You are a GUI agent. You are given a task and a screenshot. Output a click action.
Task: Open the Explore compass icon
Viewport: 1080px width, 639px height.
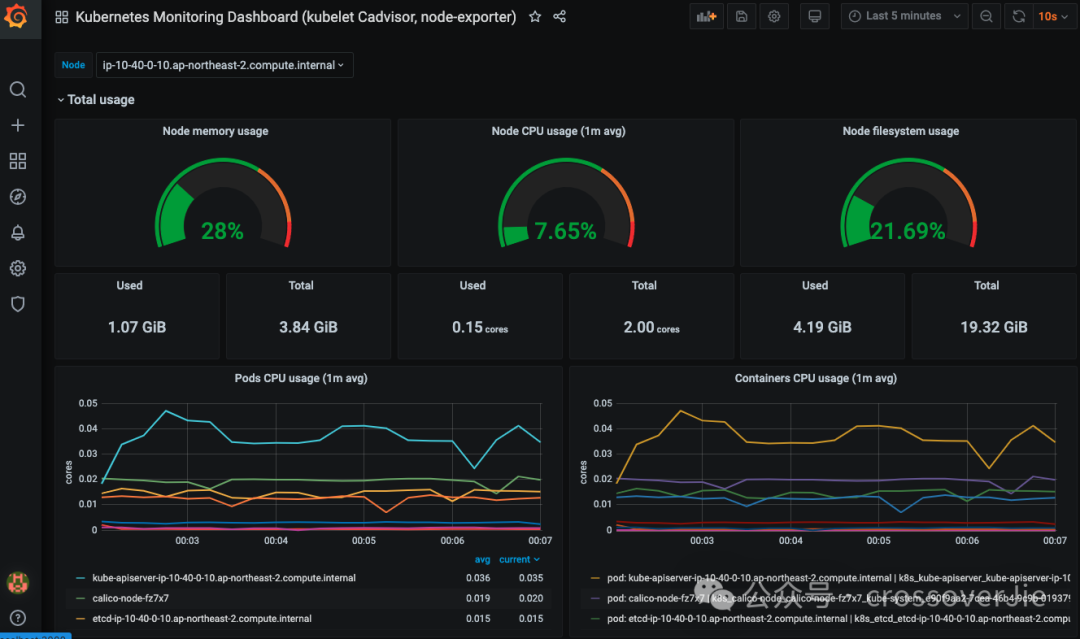(x=17, y=197)
